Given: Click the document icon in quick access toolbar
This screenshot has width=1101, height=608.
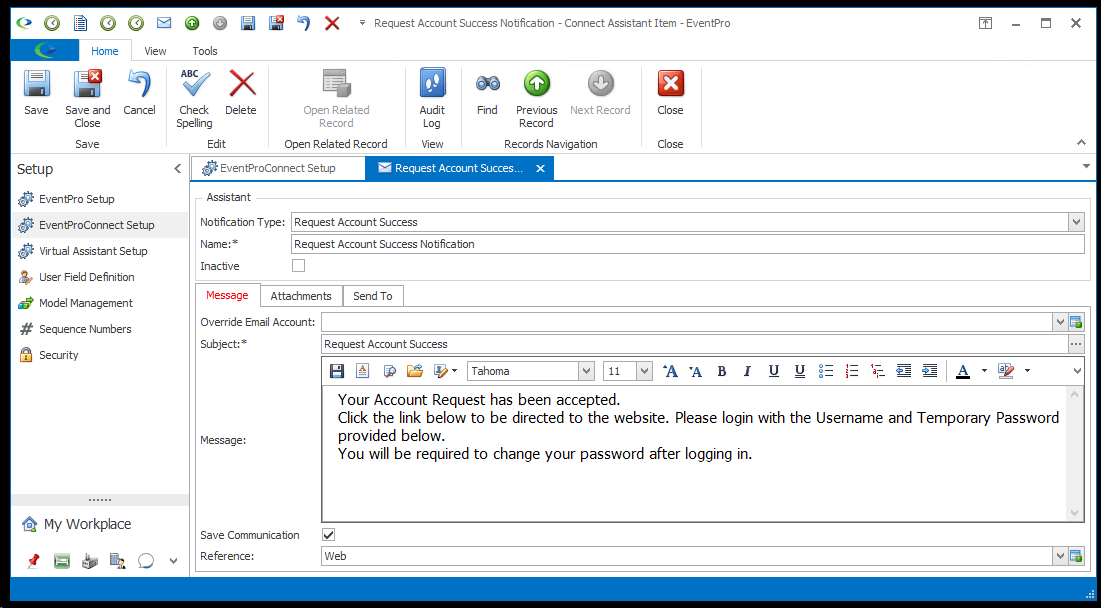Looking at the screenshot, I should click(80, 23).
